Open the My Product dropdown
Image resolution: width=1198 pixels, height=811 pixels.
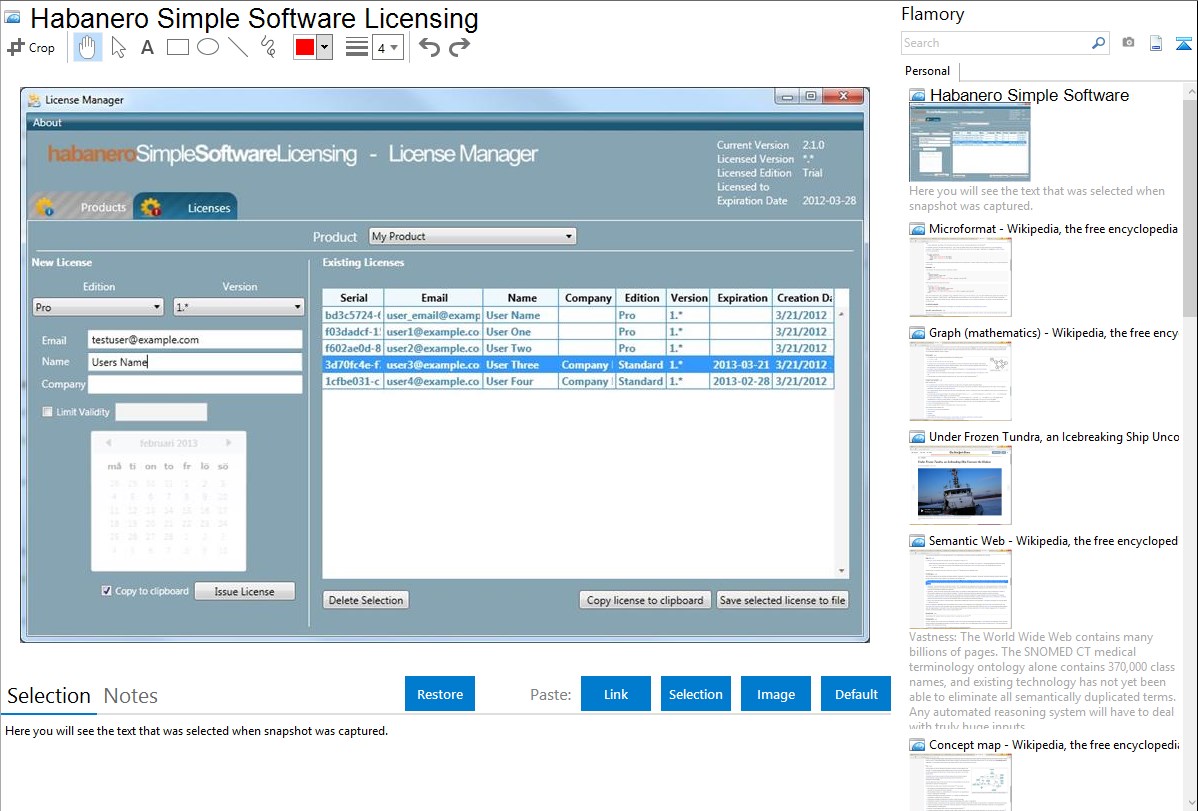(472, 236)
